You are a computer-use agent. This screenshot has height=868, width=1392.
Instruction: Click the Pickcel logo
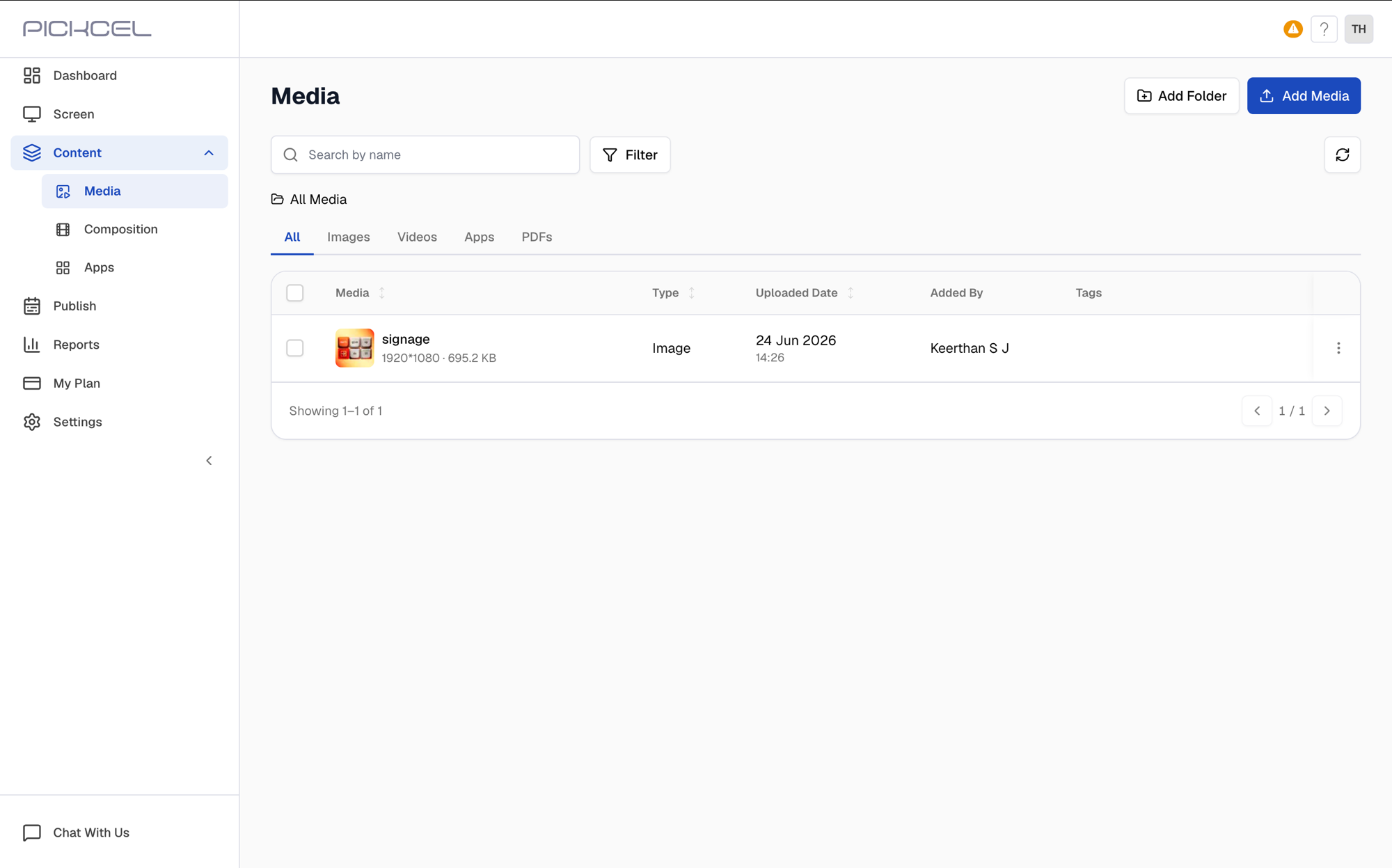pos(87,29)
